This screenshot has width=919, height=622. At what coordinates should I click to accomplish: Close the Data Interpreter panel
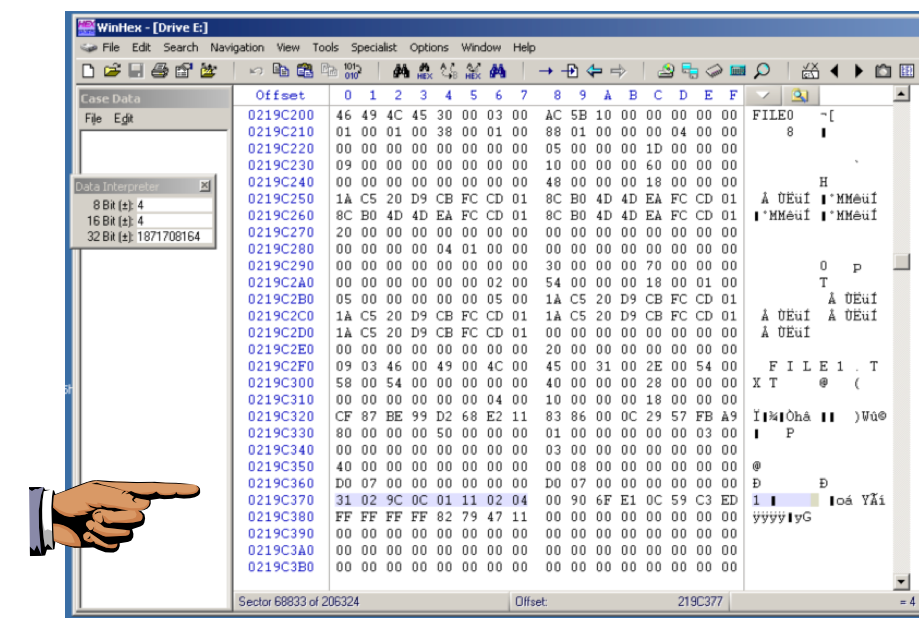point(205,186)
